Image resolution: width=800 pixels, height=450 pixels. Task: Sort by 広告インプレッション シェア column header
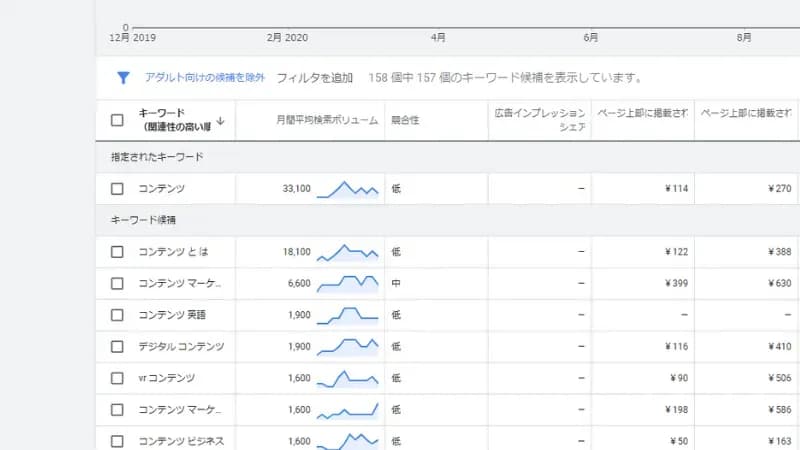pyautogui.click(x=540, y=120)
